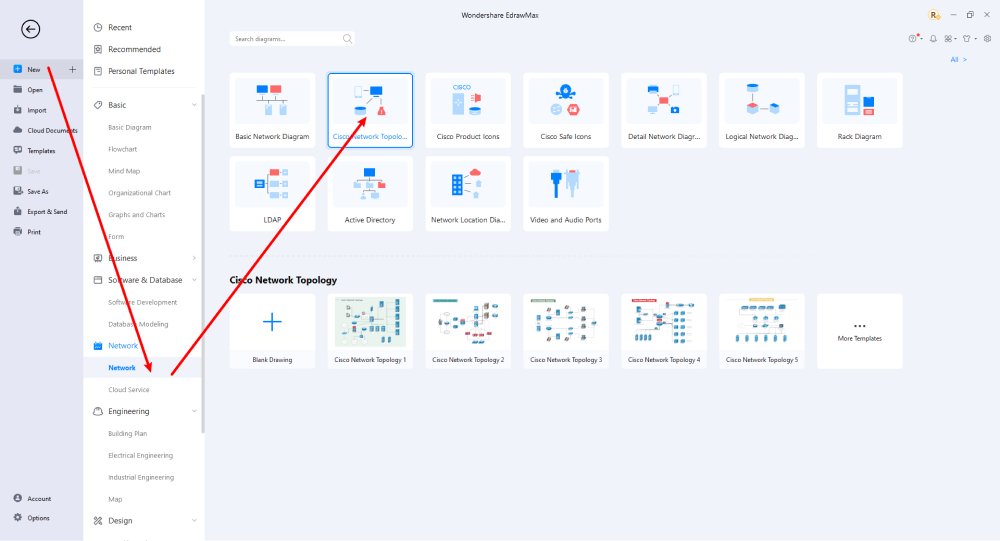Create a Blank Drawing

point(272,331)
